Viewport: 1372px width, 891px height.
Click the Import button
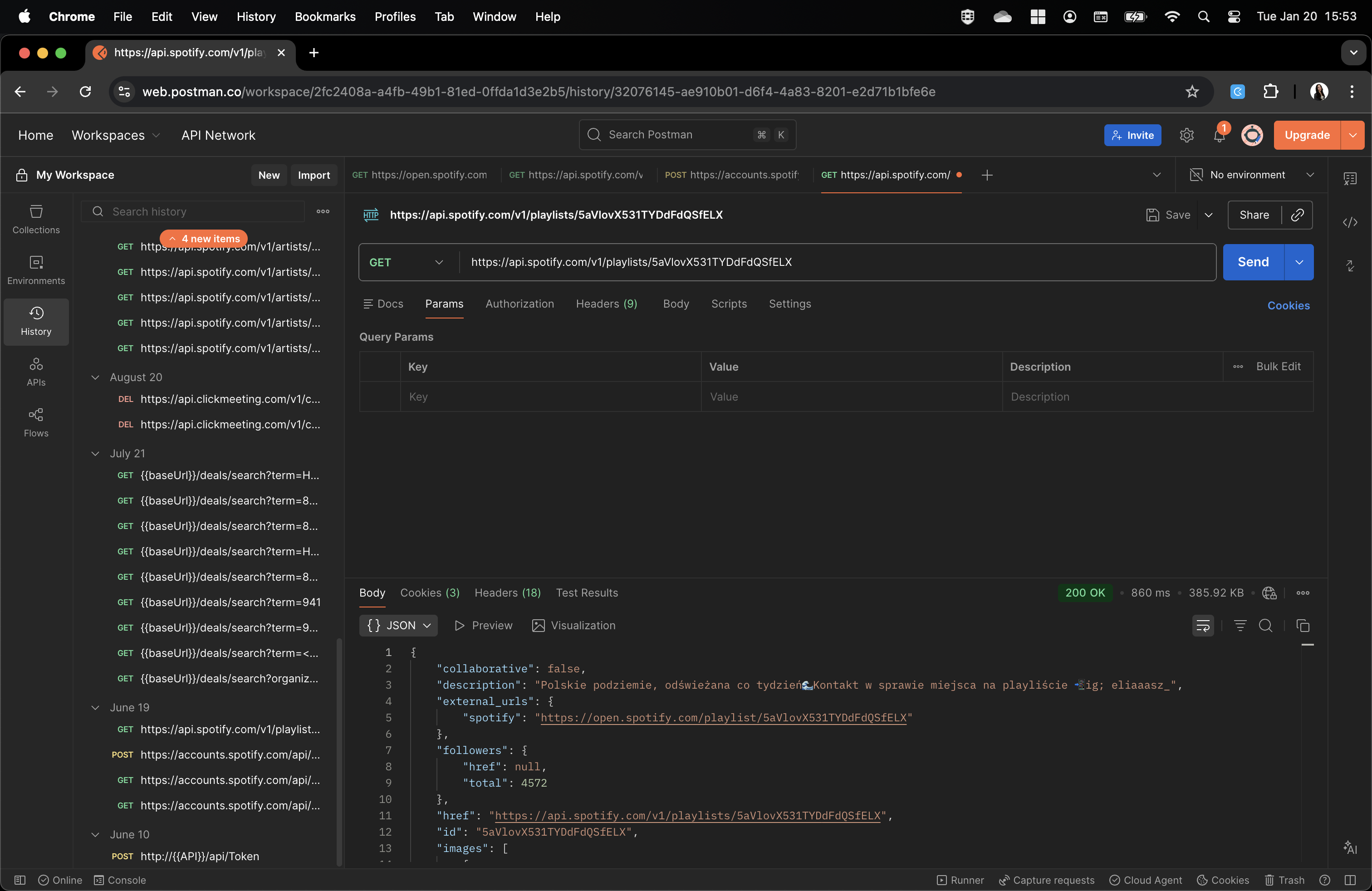(x=314, y=175)
